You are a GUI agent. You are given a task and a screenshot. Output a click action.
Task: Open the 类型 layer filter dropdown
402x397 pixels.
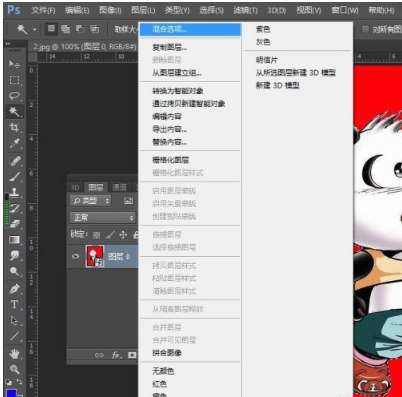tap(90, 201)
